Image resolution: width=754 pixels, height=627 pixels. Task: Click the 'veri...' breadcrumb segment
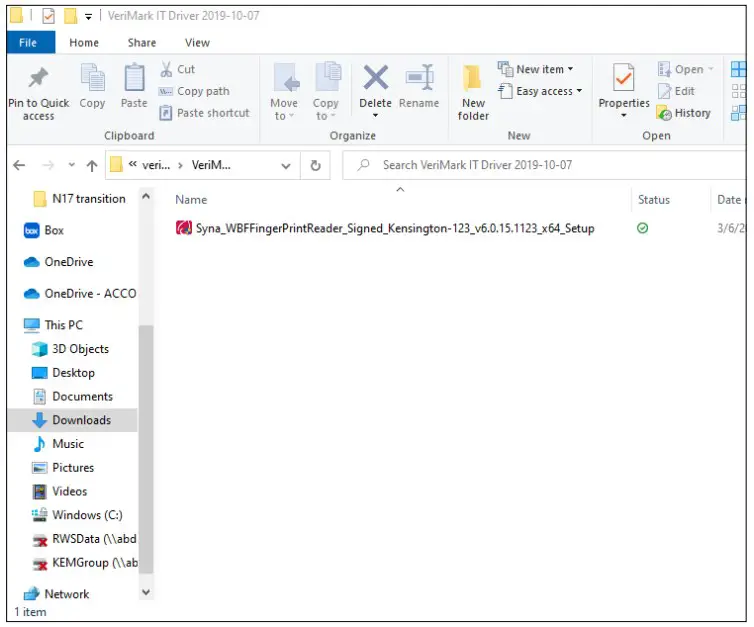coord(156,165)
